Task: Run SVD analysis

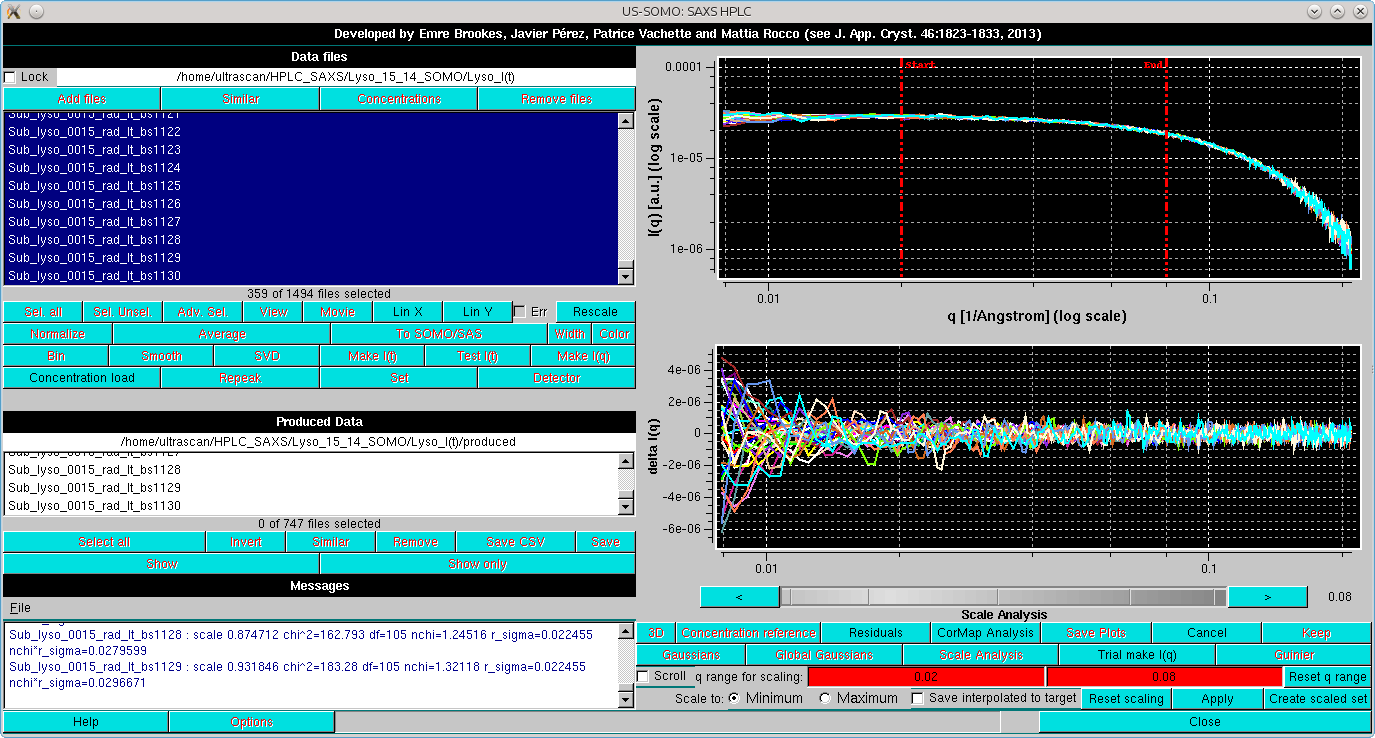Action: pyautogui.click(x=265, y=355)
